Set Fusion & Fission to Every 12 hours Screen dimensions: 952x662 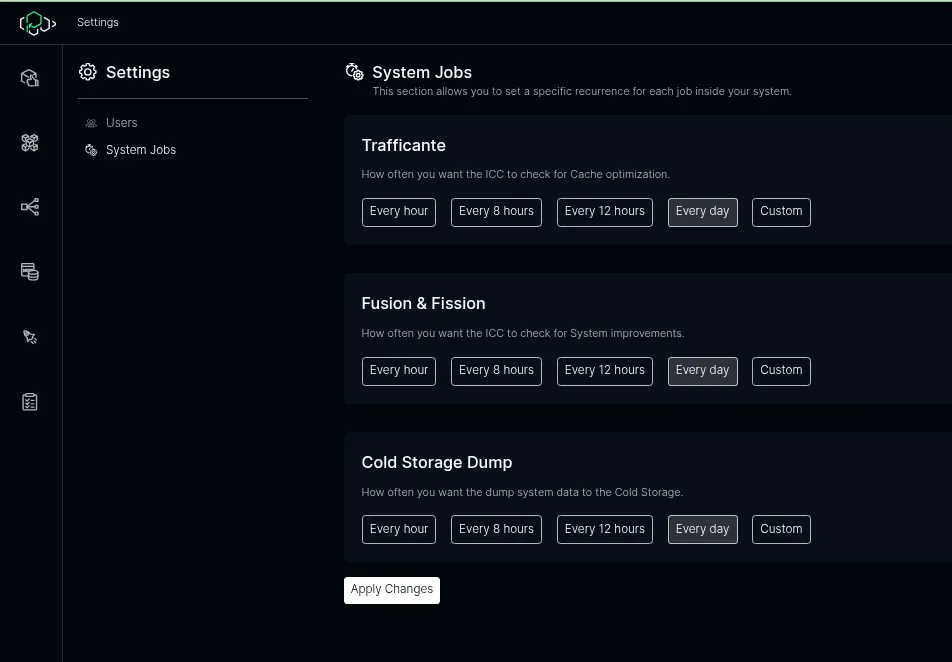[604, 371]
